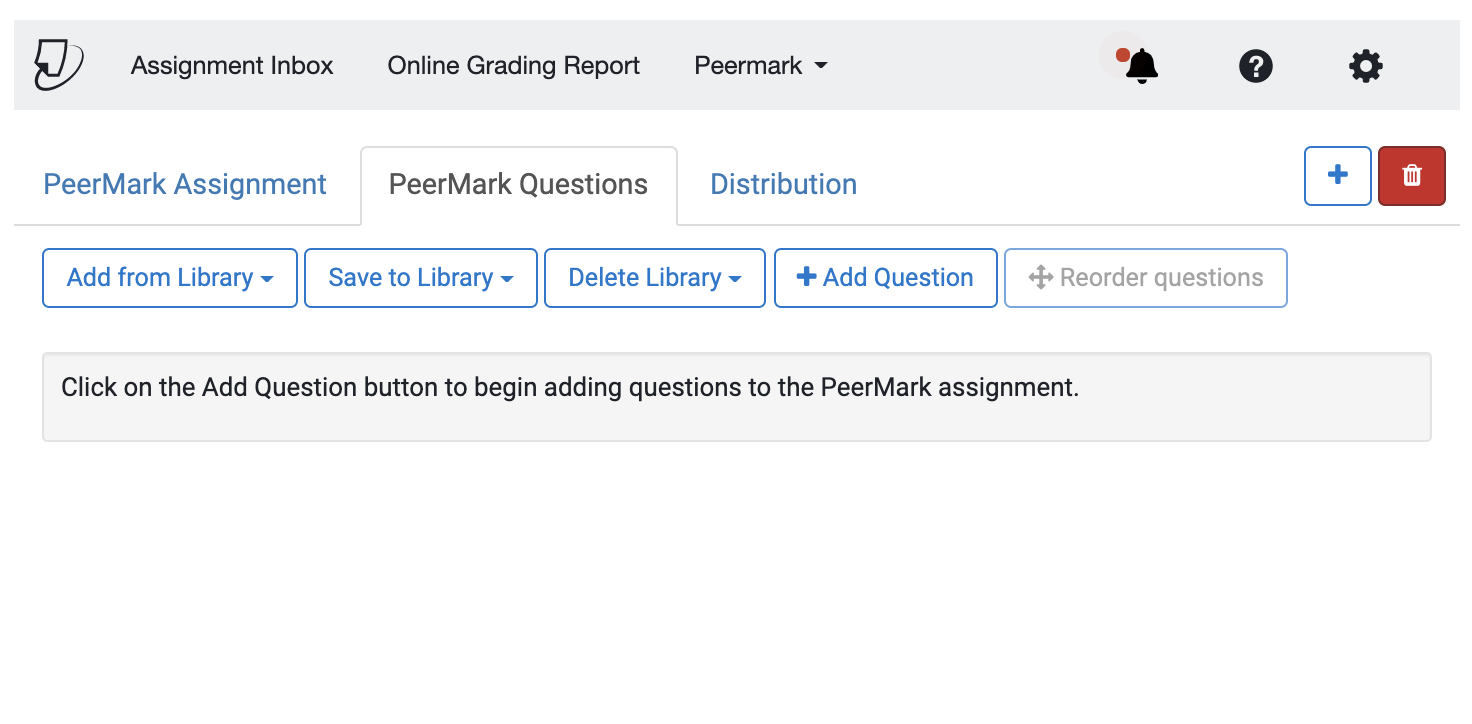Open help via question mark icon

pyautogui.click(x=1255, y=66)
